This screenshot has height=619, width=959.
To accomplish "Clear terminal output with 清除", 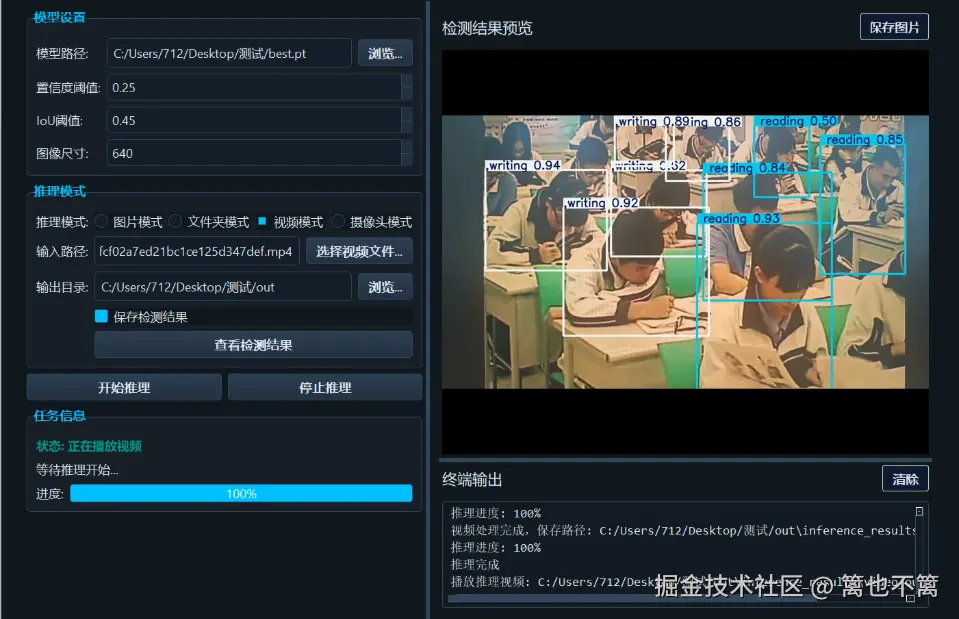I will coord(905,479).
